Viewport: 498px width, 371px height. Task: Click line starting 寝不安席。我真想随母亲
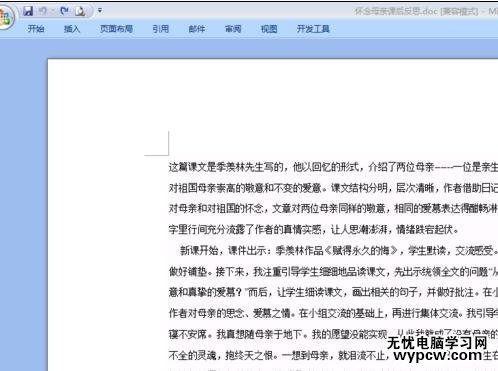(x=333, y=334)
